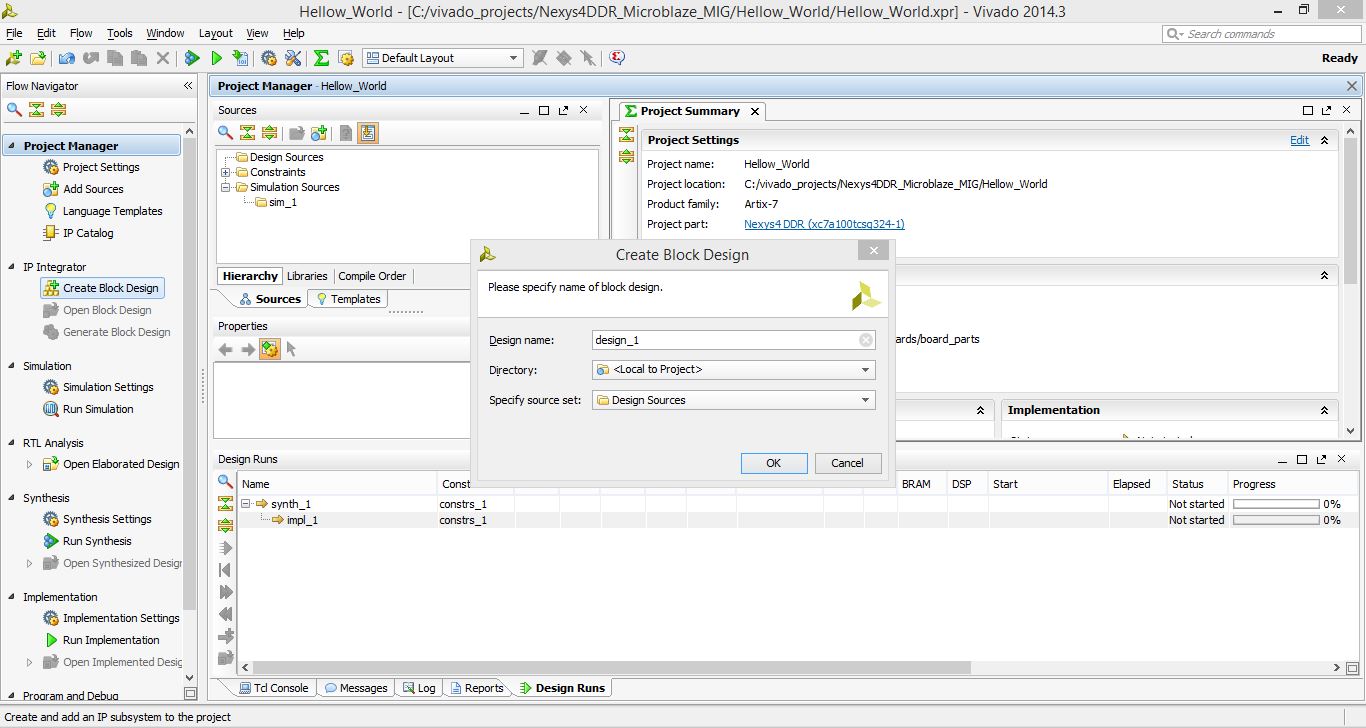The image size is (1366, 728).
Task: Collapse the Flow Navigator panel with chevrons
Action: coord(188,86)
